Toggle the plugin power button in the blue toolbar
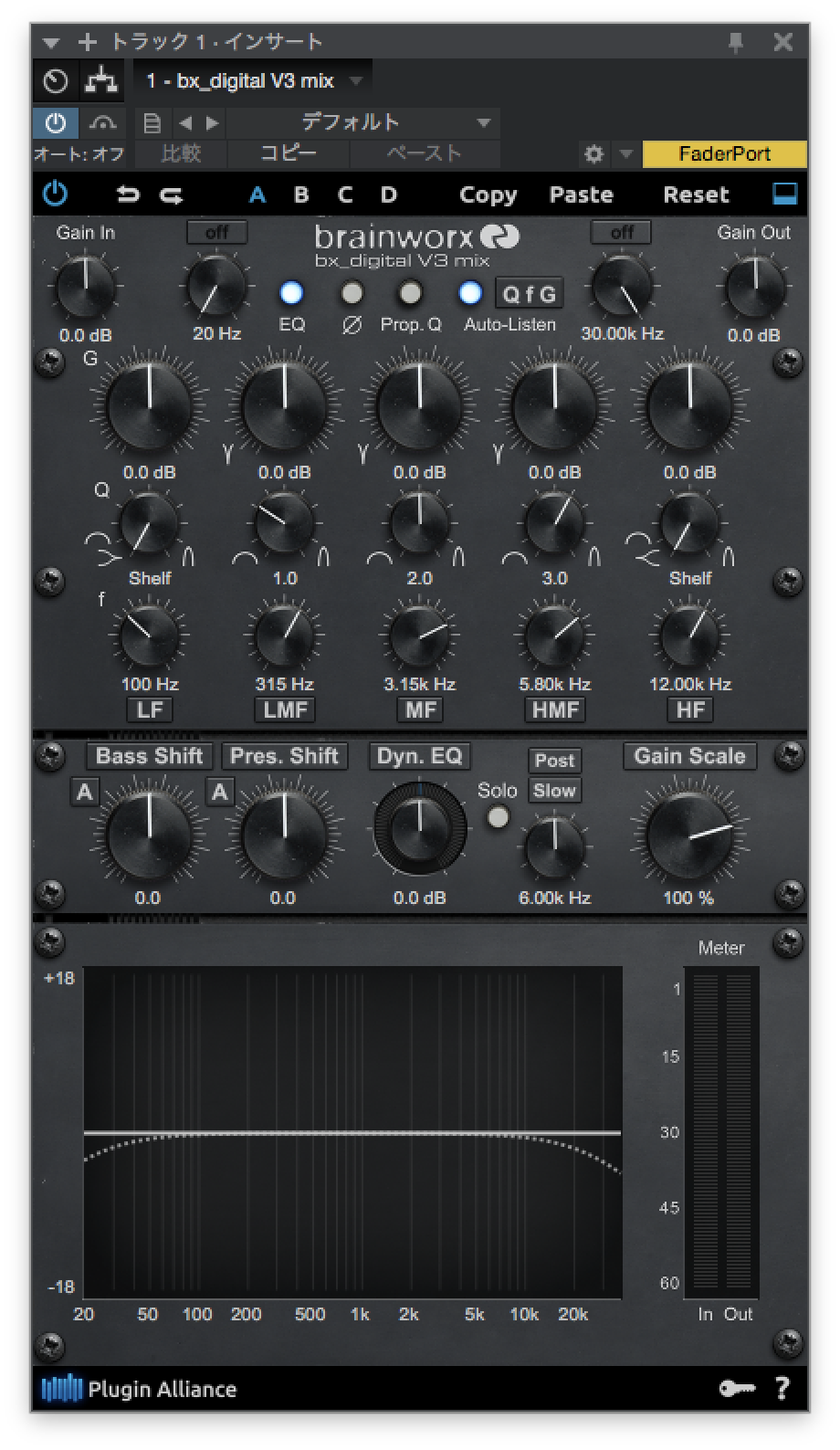 (56, 194)
